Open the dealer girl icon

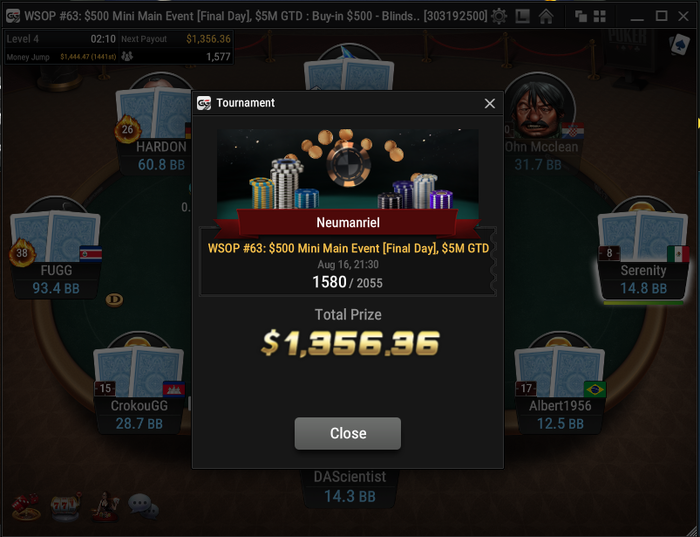tap(105, 507)
